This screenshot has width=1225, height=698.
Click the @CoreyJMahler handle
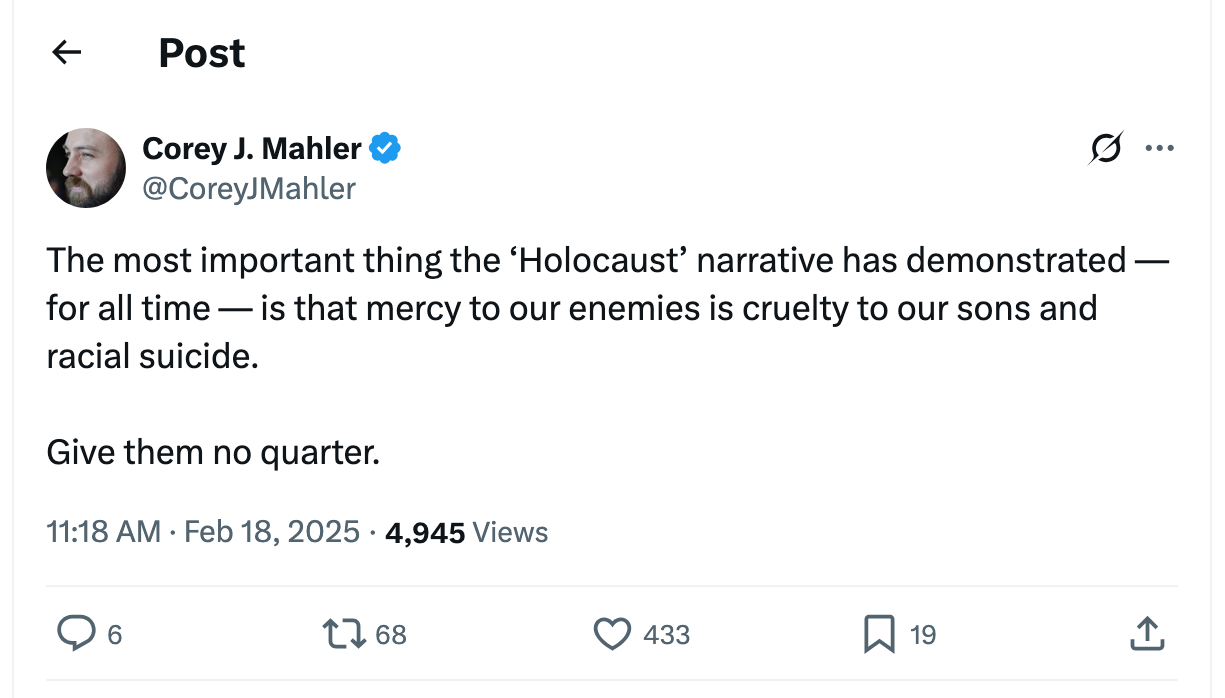point(249,188)
